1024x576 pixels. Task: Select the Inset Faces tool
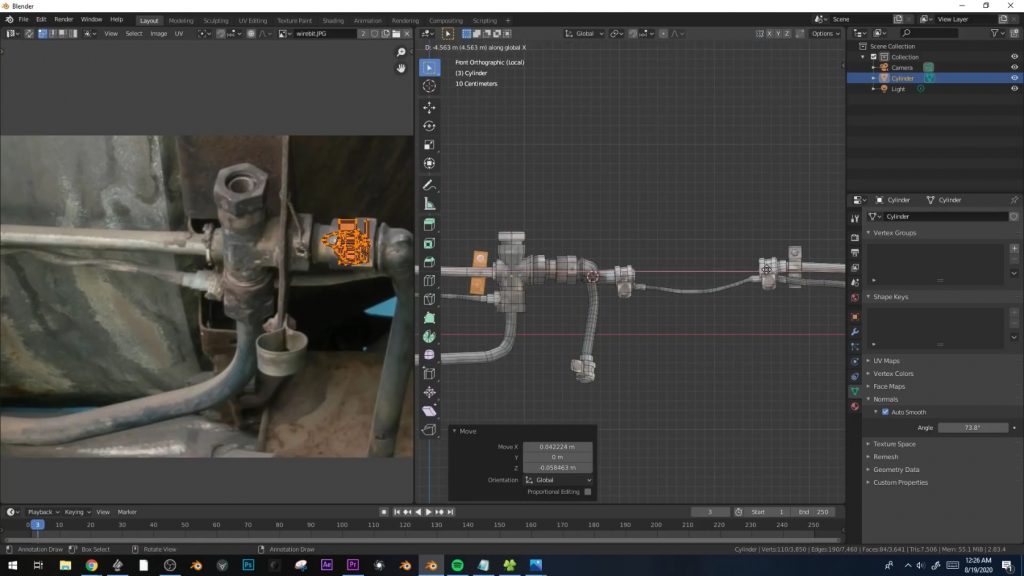pyautogui.click(x=429, y=244)
